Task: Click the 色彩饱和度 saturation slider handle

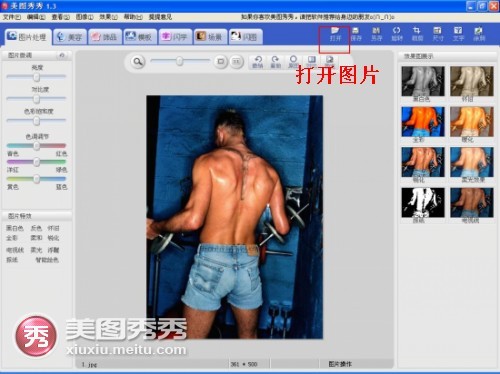Action: pos(36,121)
